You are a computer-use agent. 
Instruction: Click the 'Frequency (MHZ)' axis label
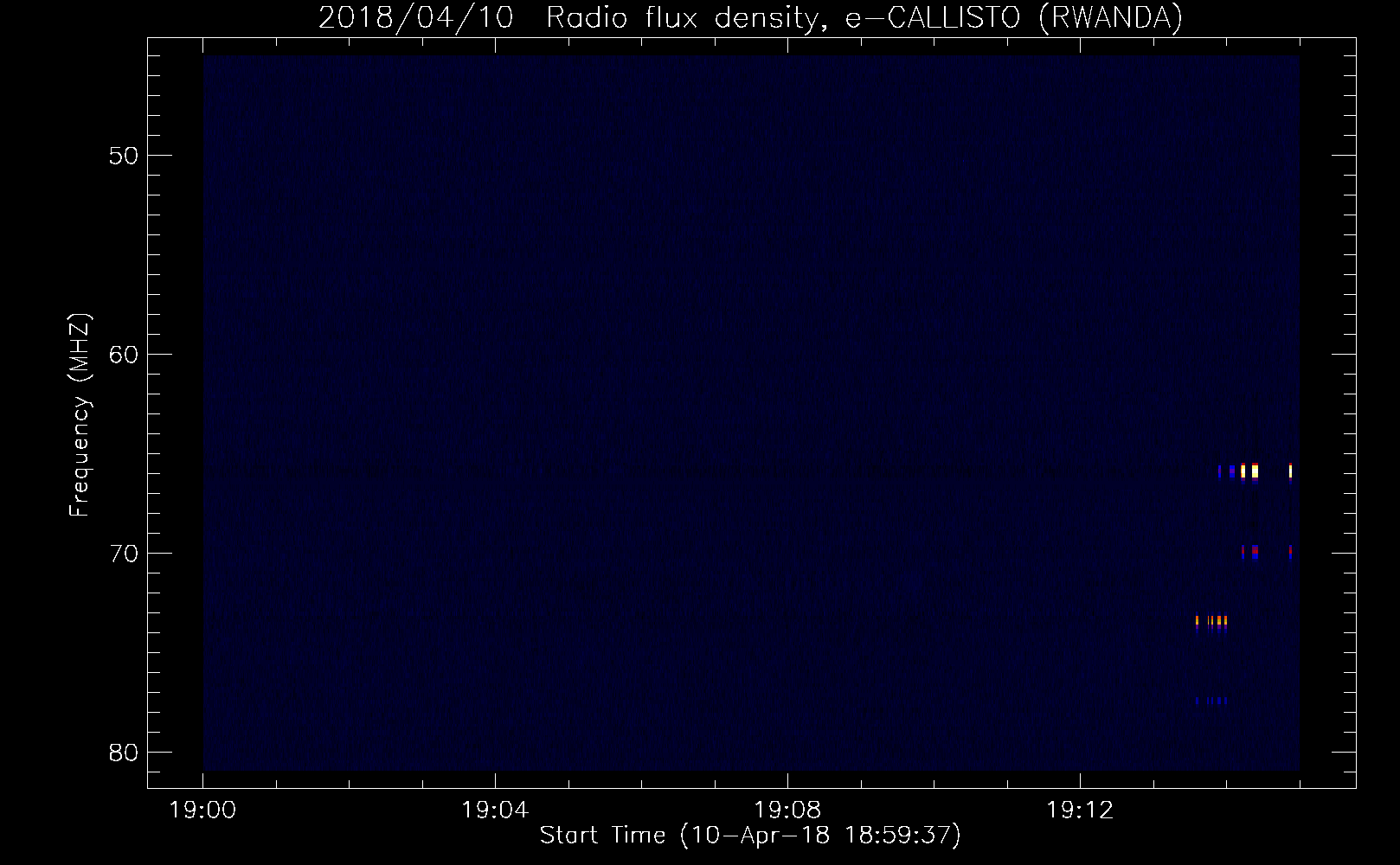(79, 415)
